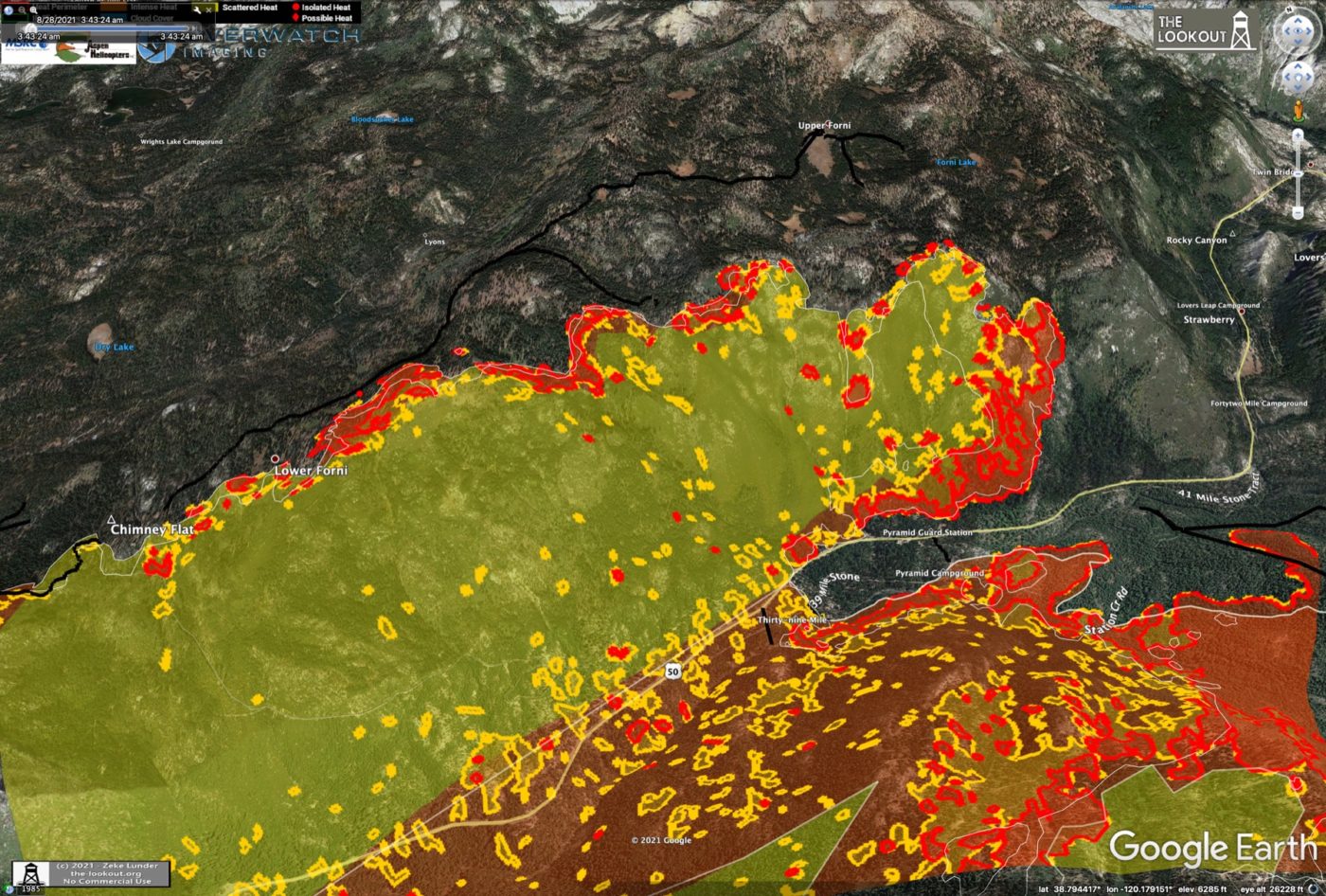Click the Rocky Canyon triangle marker
The height and width of the screenshot is (896, 1326).
pyautogui.click(x=1232, y=233)
